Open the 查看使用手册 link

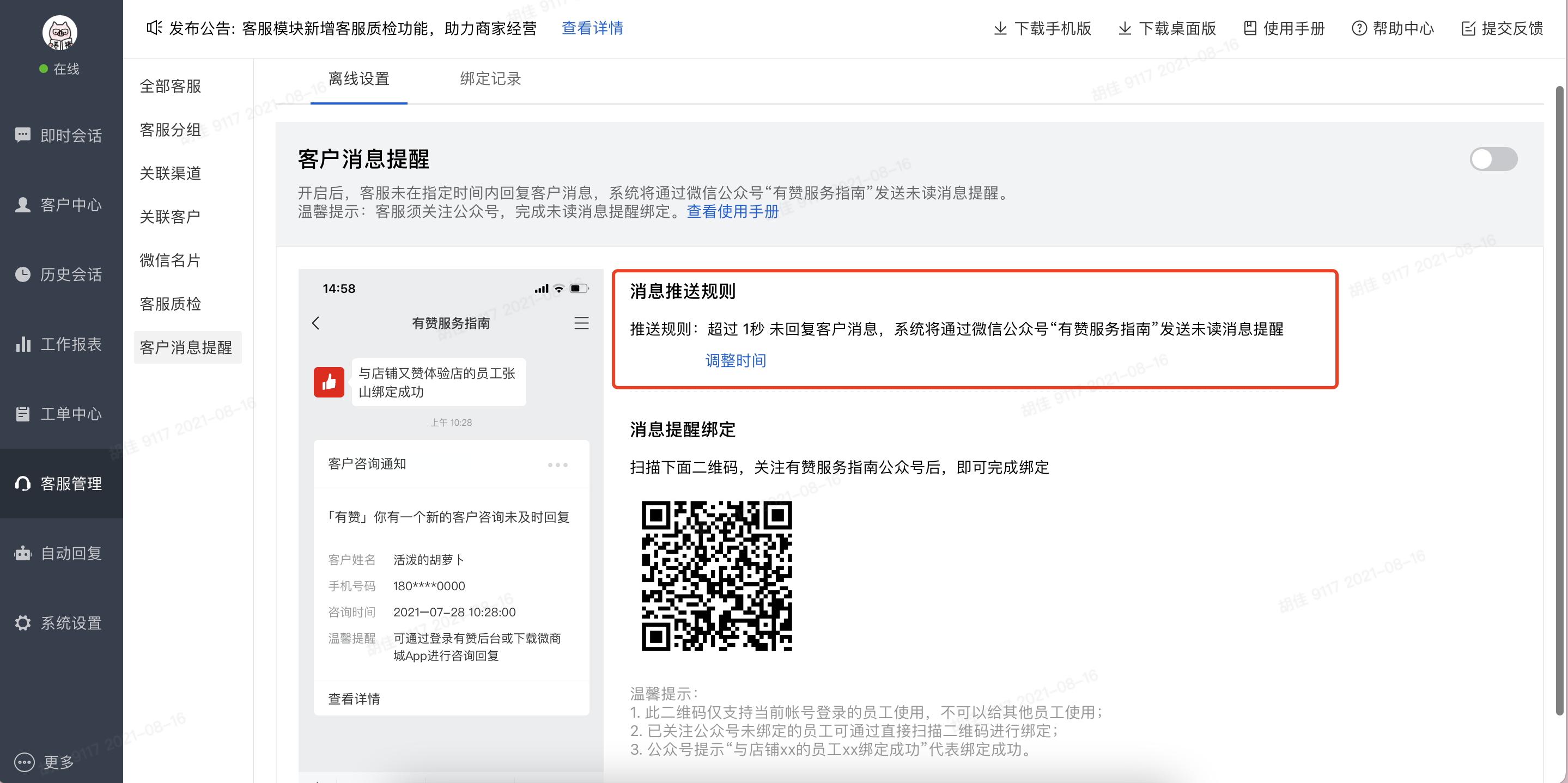point(732,211)
